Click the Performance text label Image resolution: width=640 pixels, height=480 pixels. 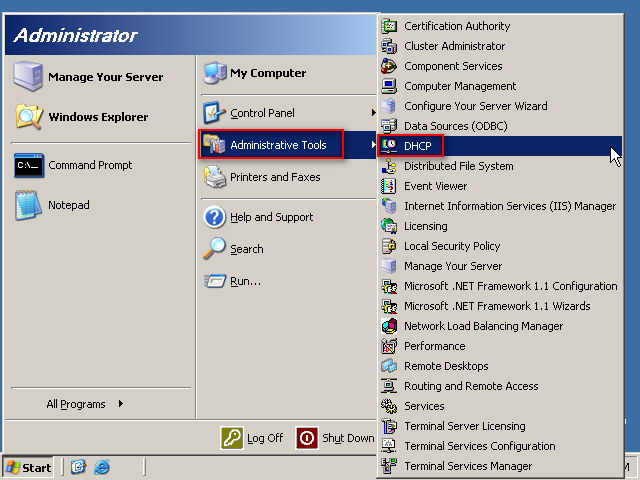[435, 346]
